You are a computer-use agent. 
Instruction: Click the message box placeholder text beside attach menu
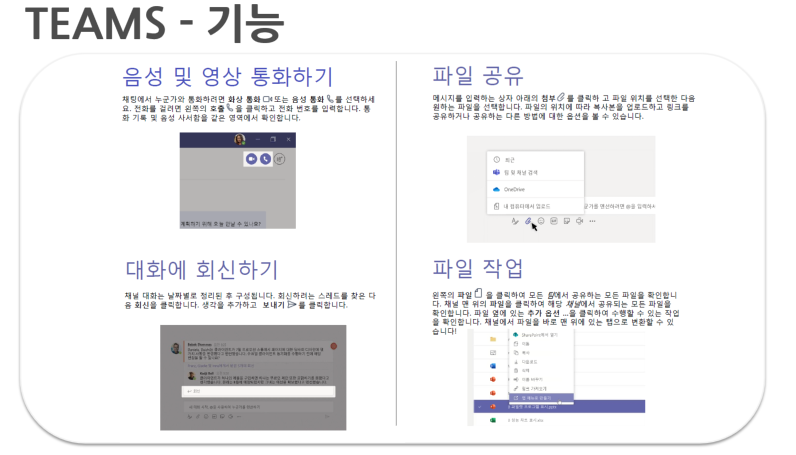619,206
